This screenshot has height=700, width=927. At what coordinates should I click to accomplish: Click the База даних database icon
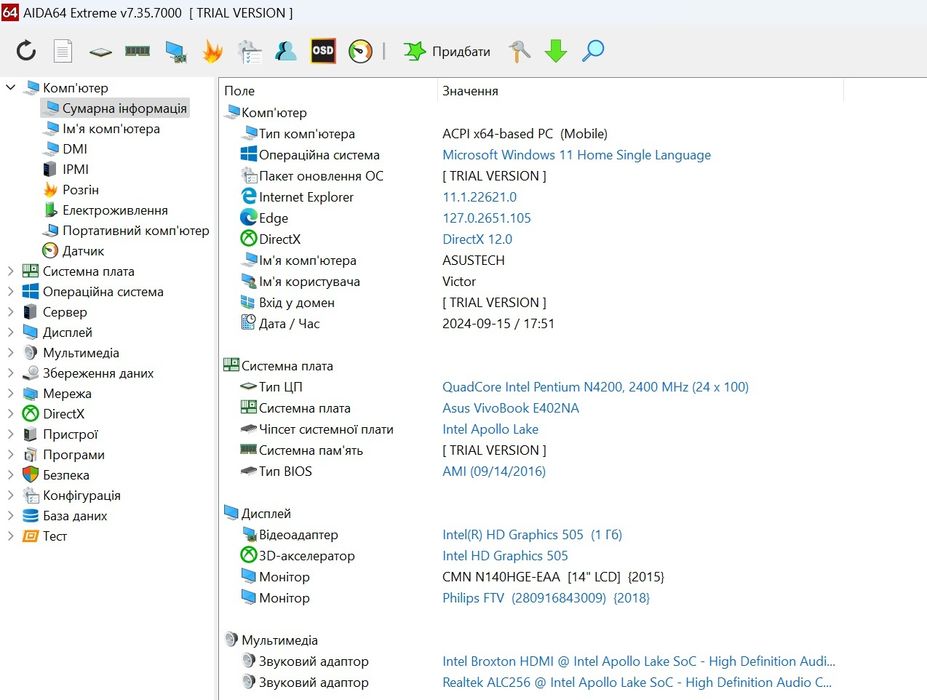pyautogui.click(x=30, y=516)
